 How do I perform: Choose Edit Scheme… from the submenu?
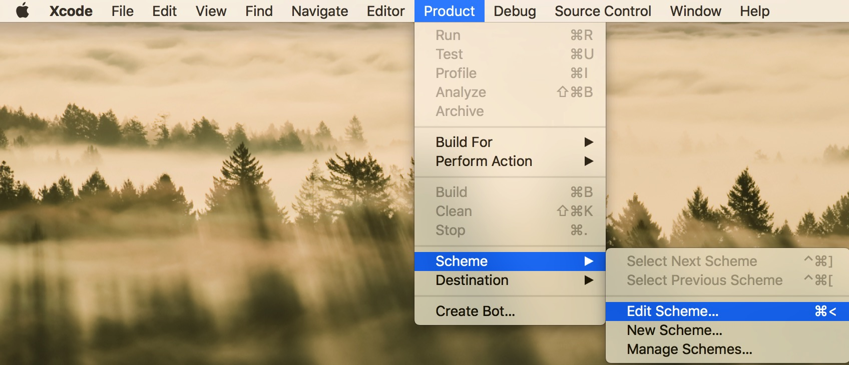pyautogui.click(x=727, y=311)
